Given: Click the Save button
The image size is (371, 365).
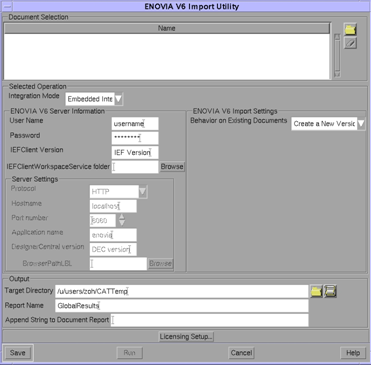Looking at the screenshot, I should tap(18, 353).
